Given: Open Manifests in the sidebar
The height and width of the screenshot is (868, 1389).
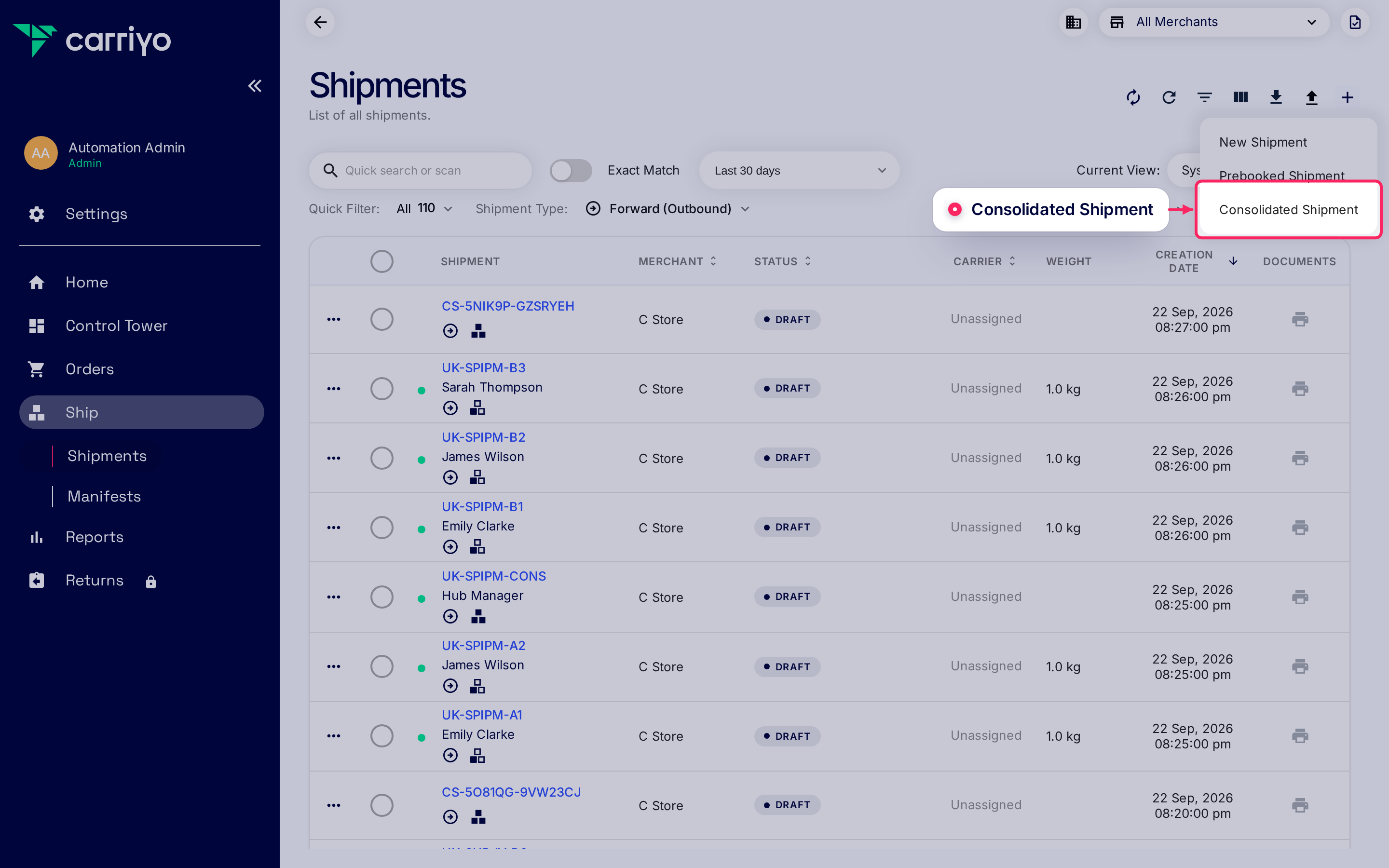Looking at the screenshot, I should (104, 497).
